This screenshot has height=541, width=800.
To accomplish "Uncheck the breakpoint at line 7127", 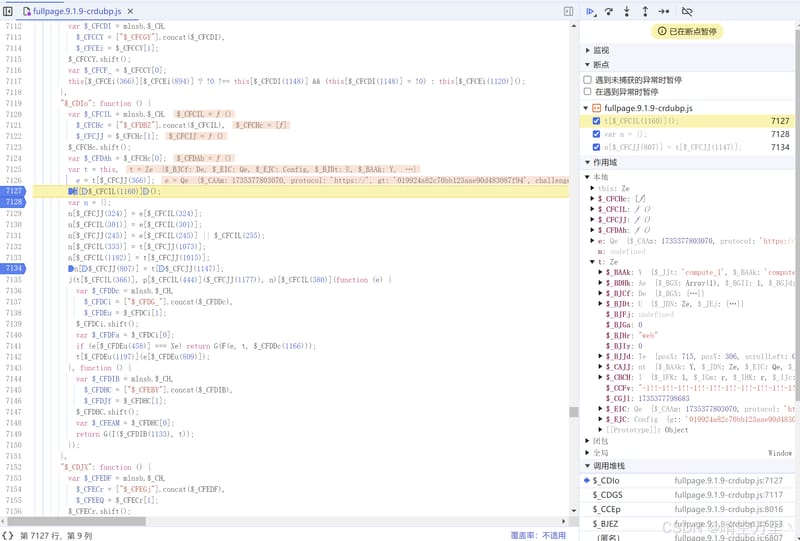I will click(596, 121).
